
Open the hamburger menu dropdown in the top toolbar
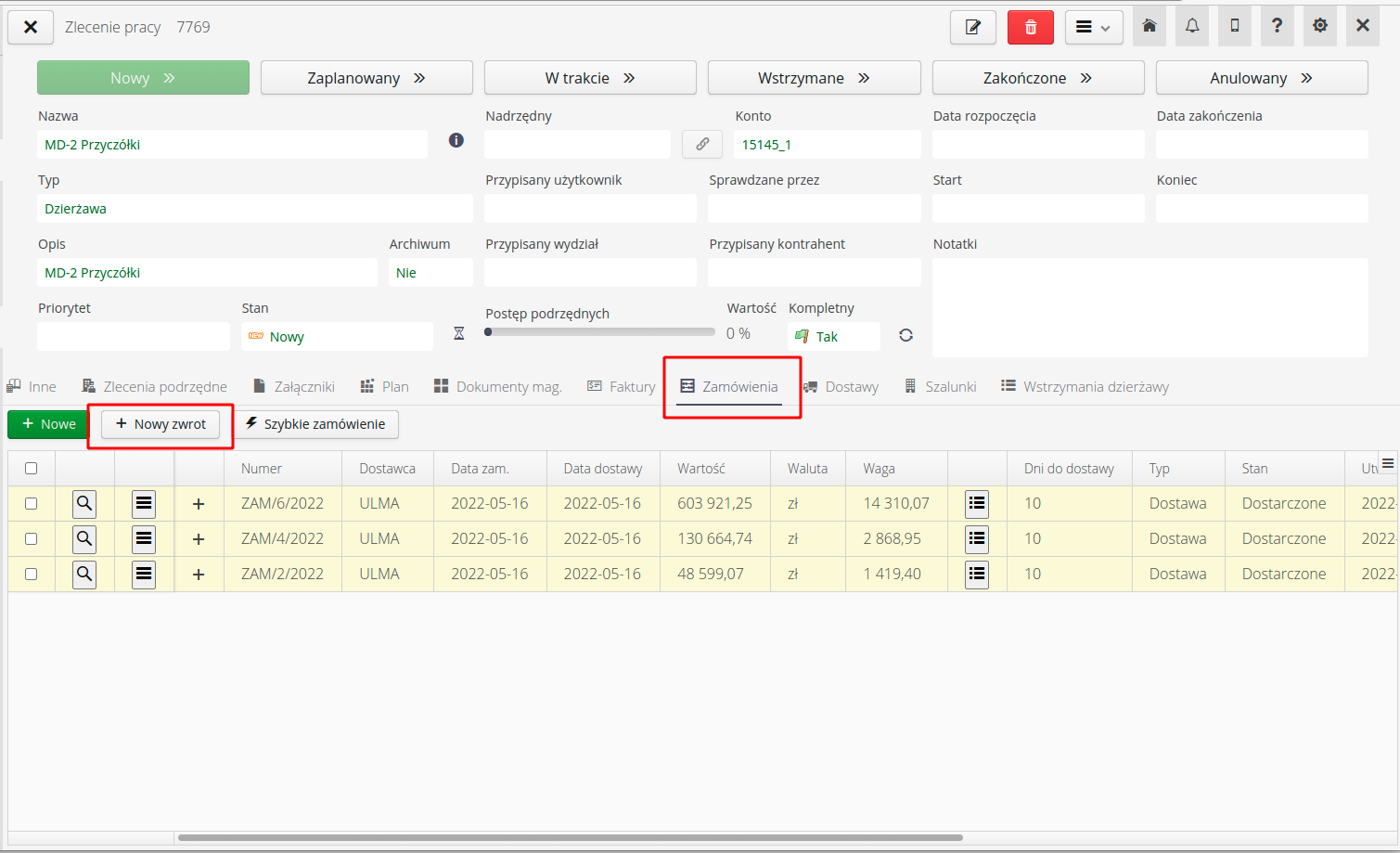(1093, 27)
